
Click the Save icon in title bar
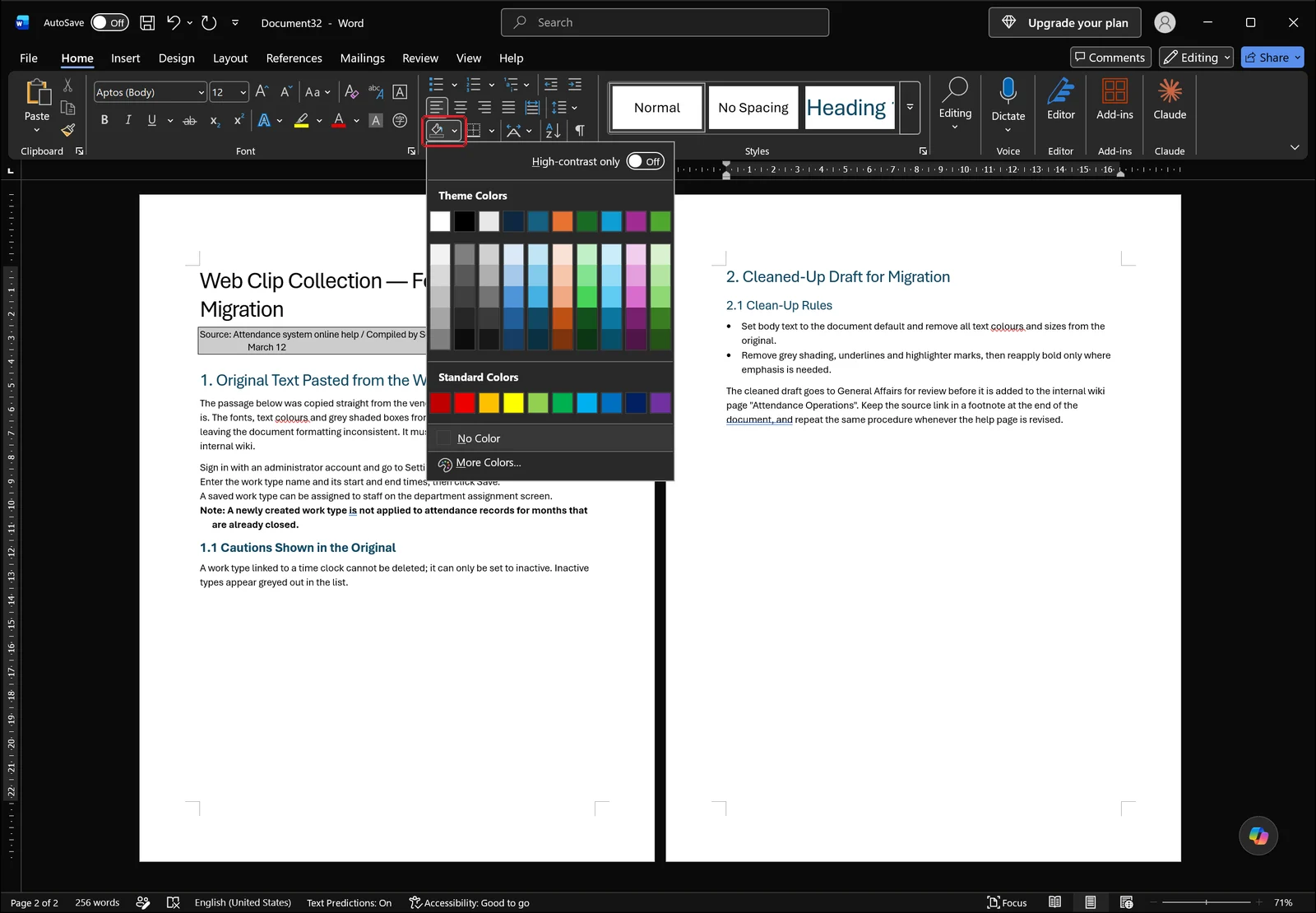147,23
